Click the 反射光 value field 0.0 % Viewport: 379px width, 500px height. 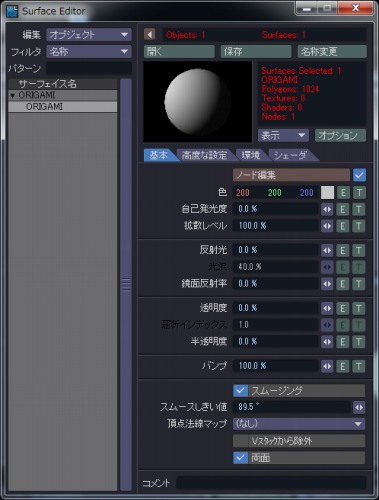[275, 250]
